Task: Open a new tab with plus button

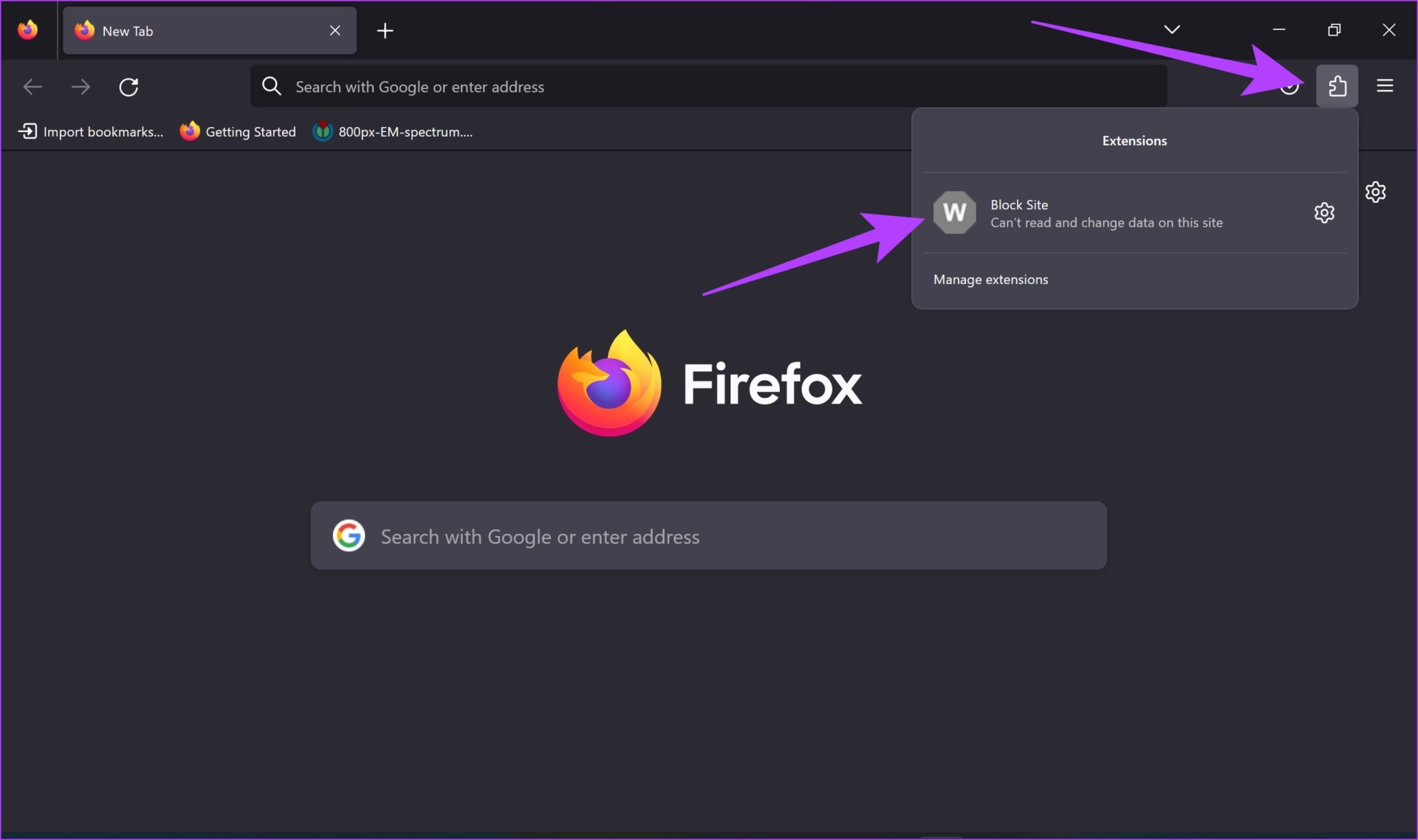Action: tap(385, 30)
